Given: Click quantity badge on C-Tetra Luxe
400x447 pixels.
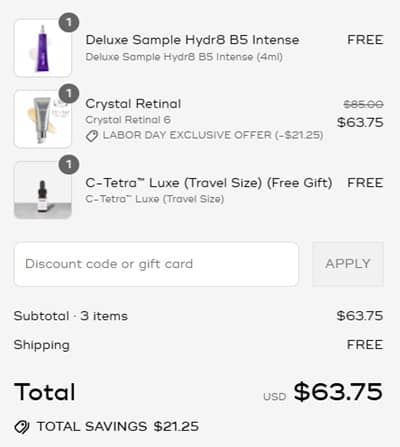Looking at the screenshot, I should point(69,165).
